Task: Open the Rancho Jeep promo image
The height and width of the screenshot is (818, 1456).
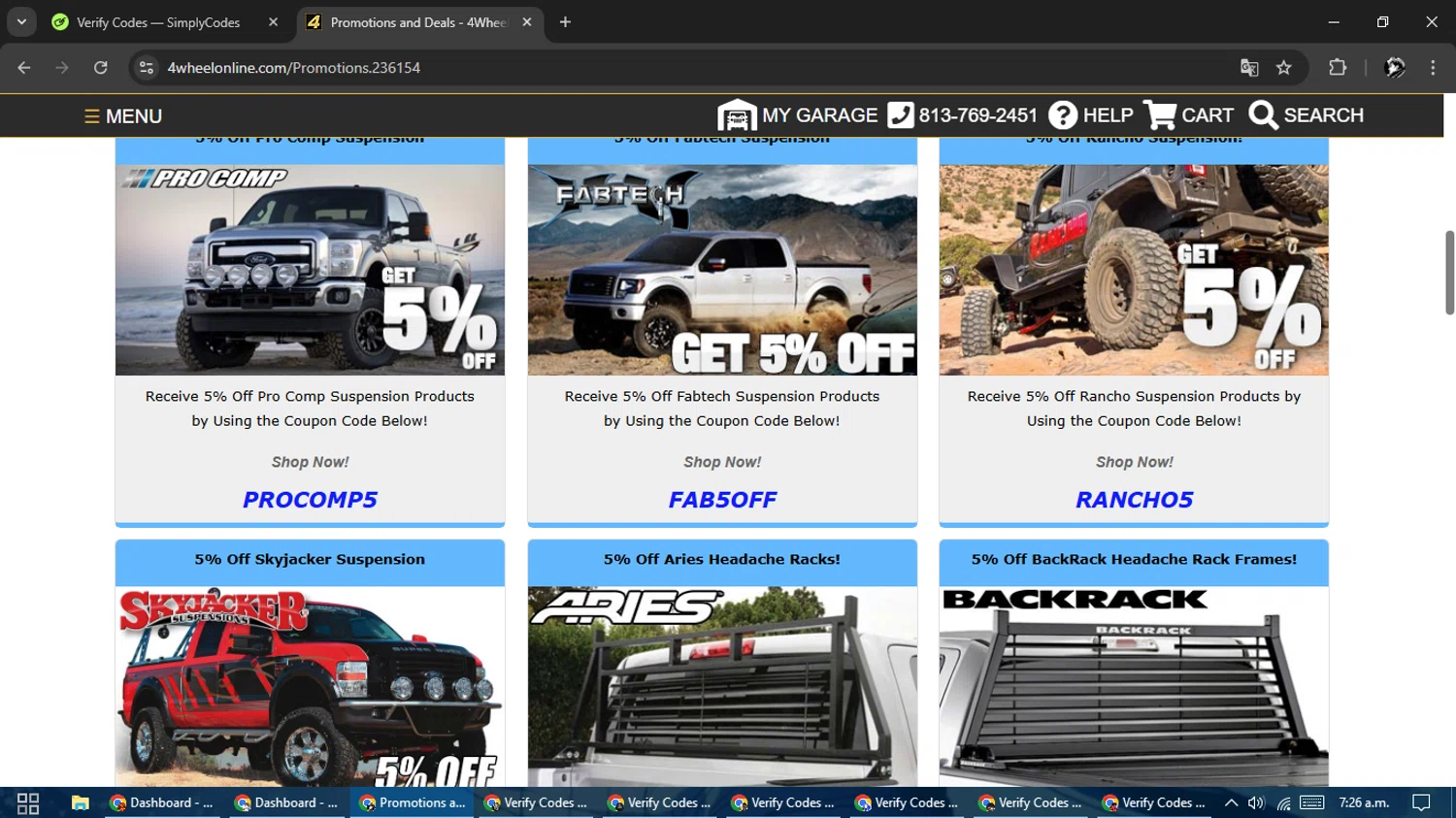Action: pos(1134,270)
